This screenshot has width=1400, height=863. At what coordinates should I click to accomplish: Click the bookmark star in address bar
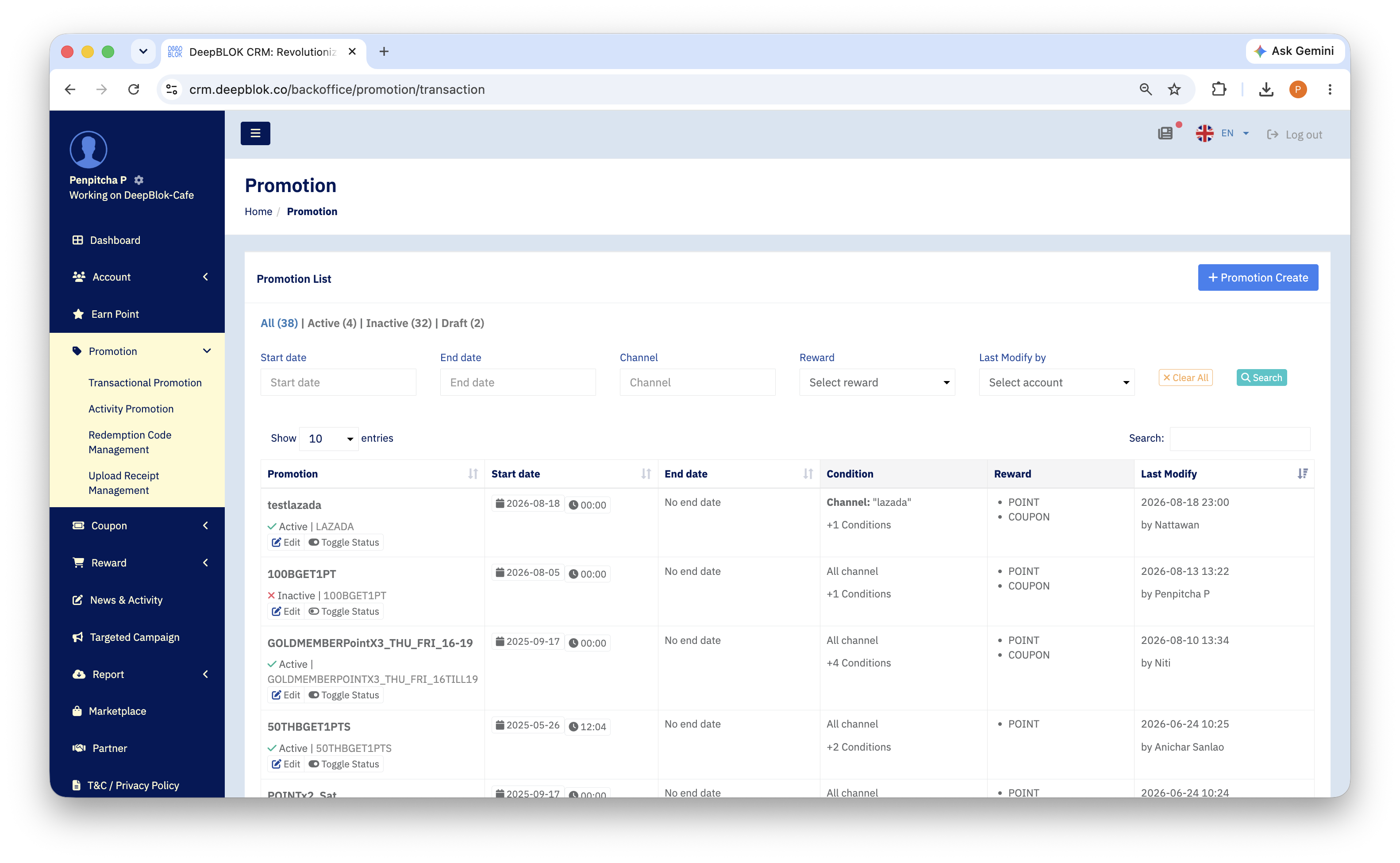click(1174, 89)
